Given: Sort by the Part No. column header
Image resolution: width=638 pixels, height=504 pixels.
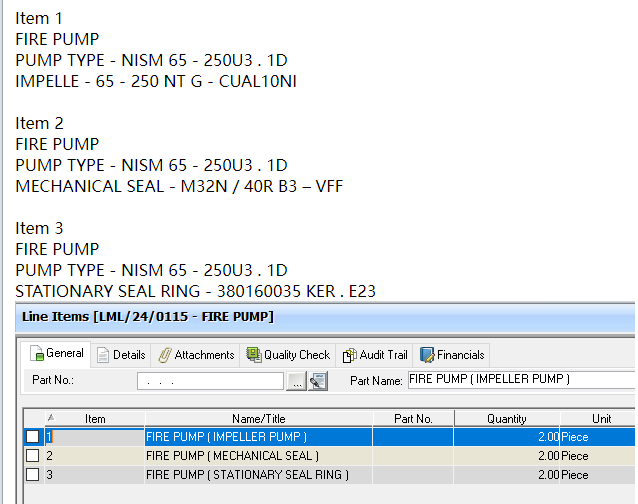Looking at the screenshot, I should click(413, 419).
